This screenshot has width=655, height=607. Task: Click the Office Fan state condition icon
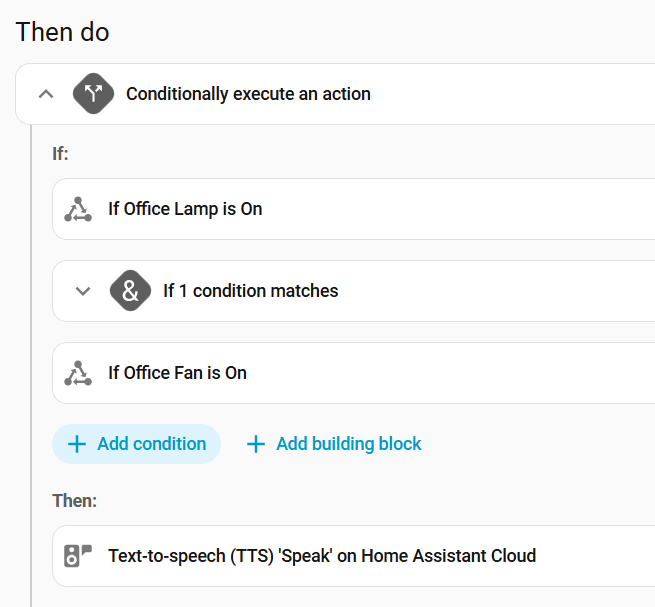click(x=78, y=373)
